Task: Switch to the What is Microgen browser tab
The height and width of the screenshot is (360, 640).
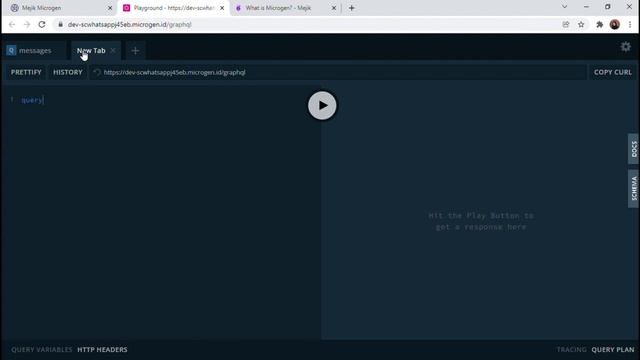Action: coord(284,8)
